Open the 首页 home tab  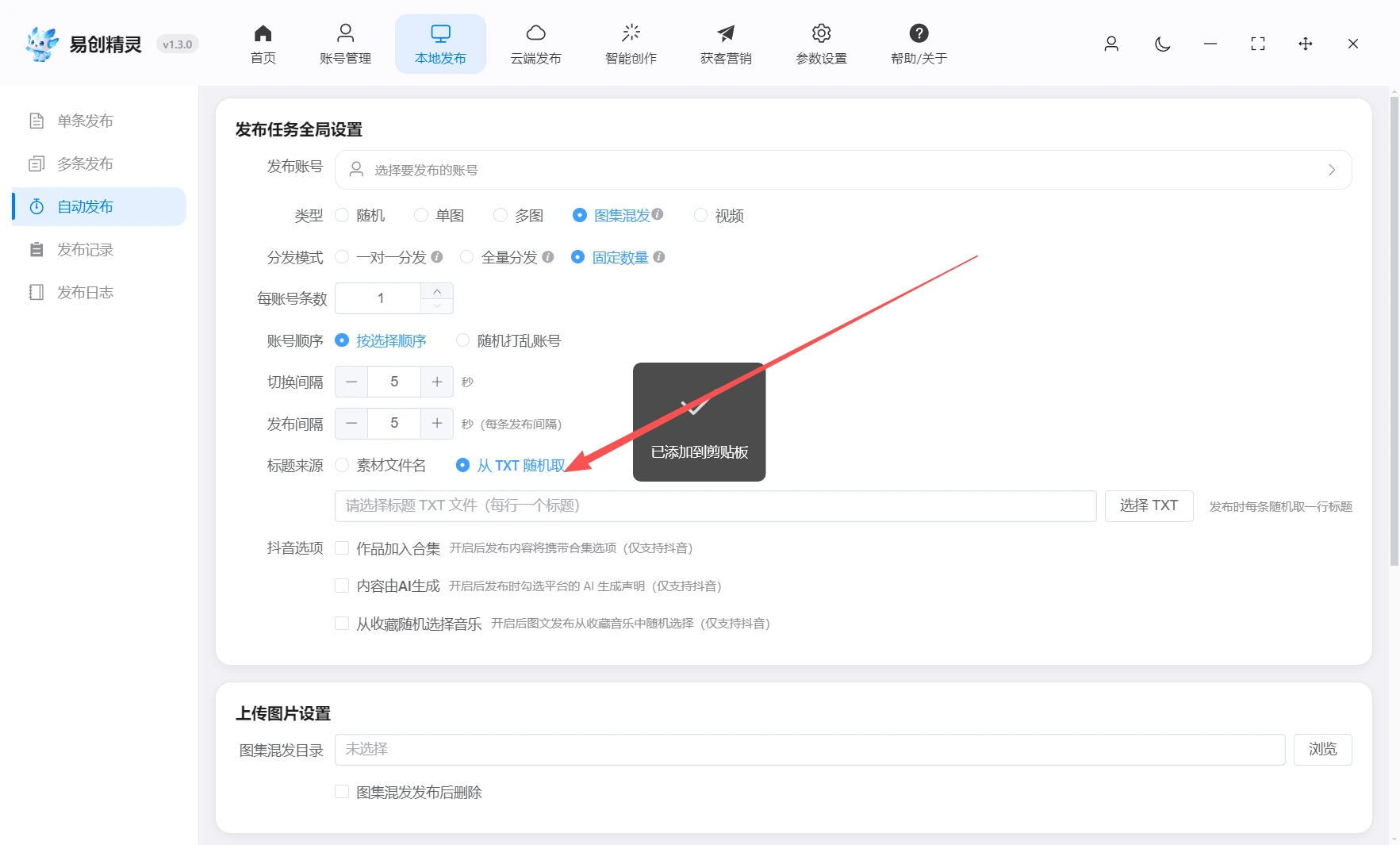263,44
